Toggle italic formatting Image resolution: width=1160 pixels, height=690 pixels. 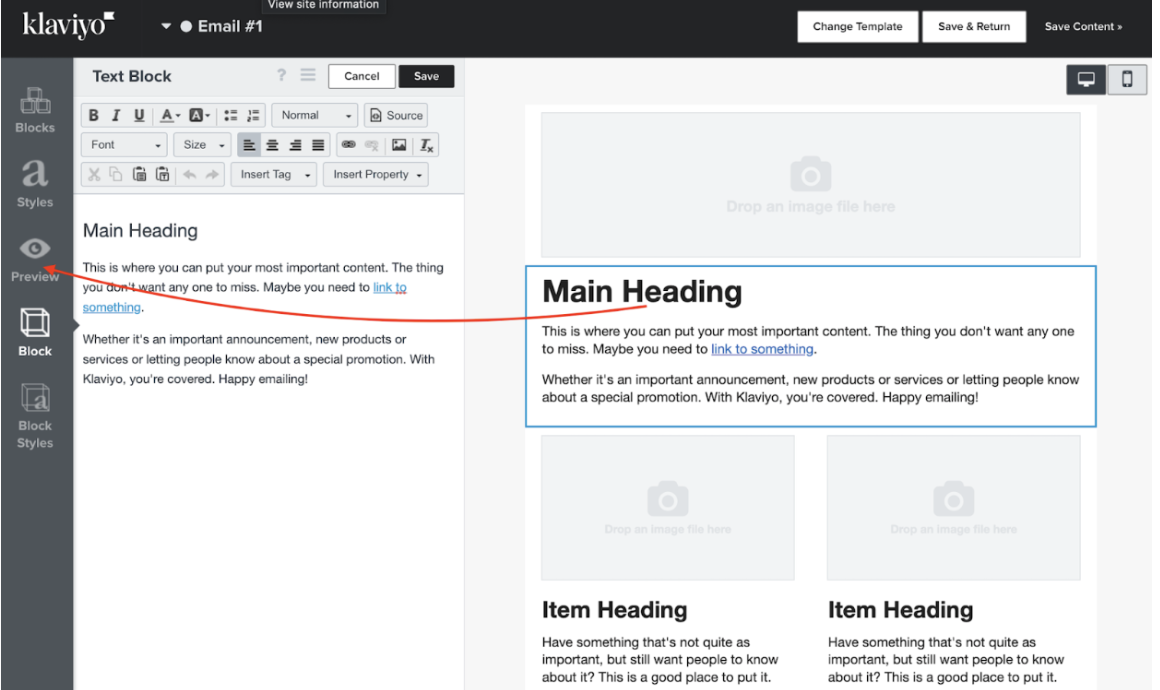click(x=116, y=115)
